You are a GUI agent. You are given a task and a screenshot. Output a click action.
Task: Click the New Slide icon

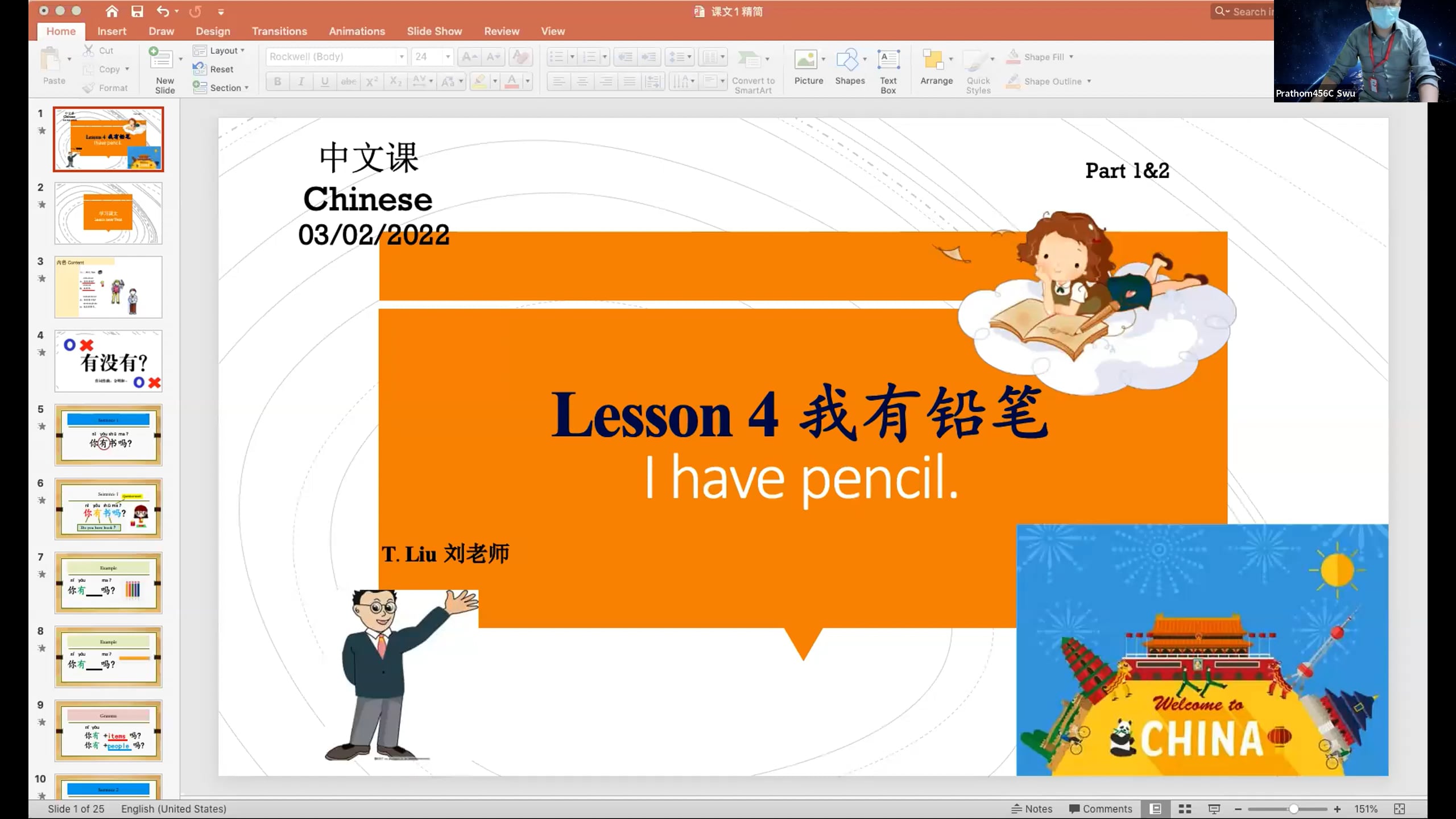161,59
